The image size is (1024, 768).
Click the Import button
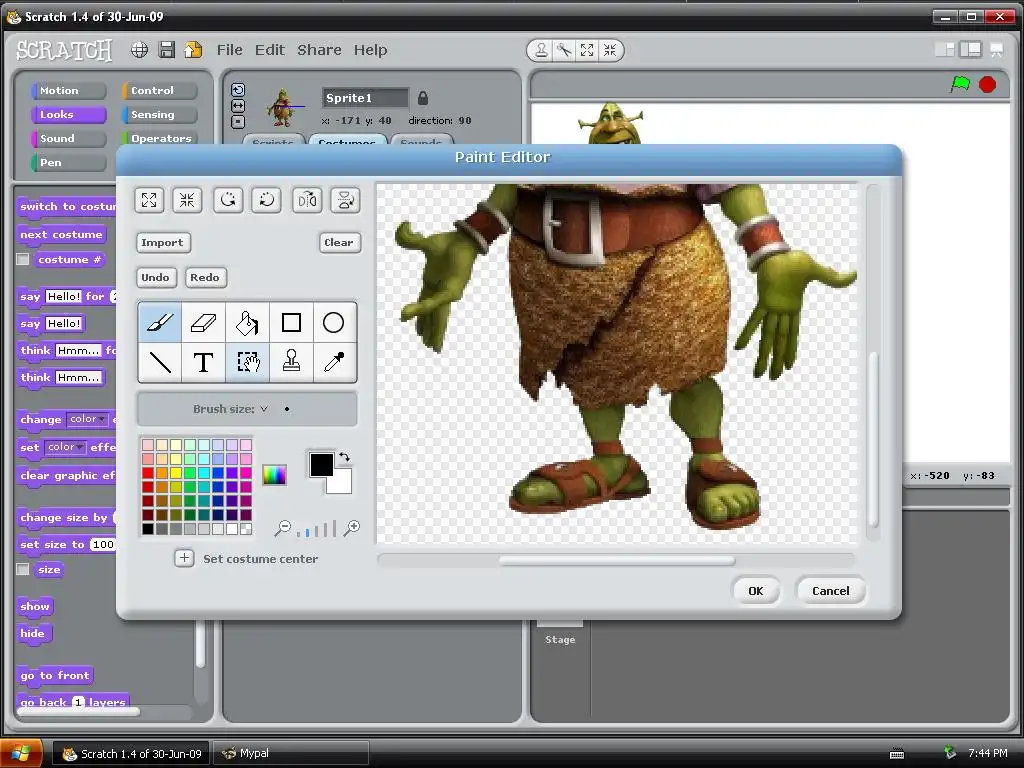pyautogui.click(x=163, y=243)
